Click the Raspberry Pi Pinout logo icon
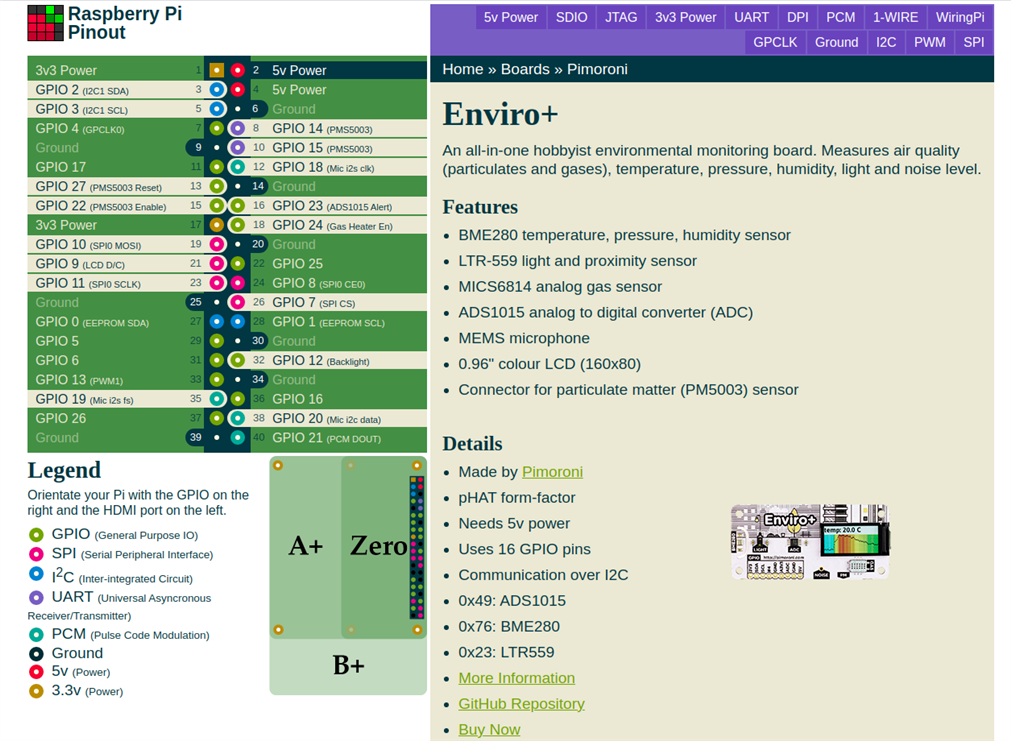The height and width of the screenshot is (741, 1011). tap(45, 23)
